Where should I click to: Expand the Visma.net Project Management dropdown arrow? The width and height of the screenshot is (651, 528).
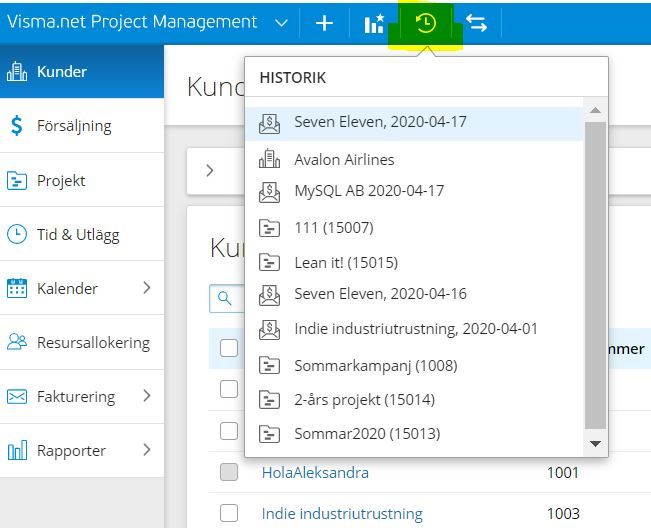point(281,23)
